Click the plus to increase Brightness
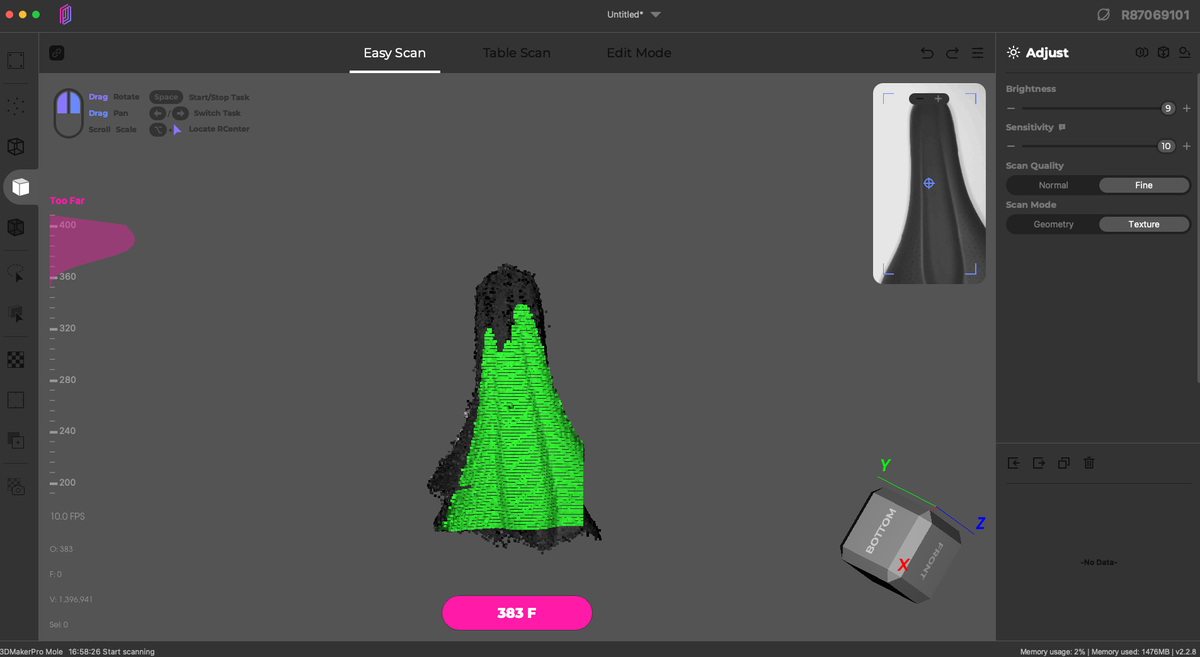The width and height of the screenshot is (1200, 657). pos(1189,108)
